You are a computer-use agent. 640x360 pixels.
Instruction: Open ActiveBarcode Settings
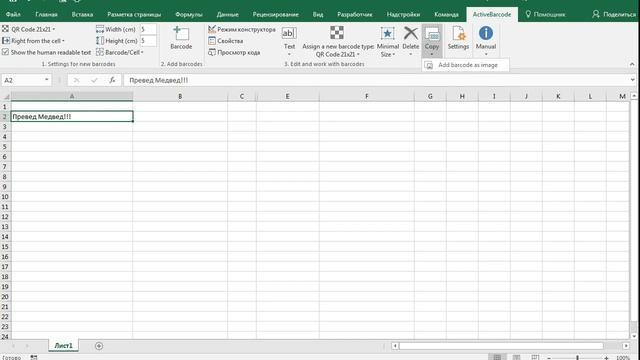click(458, 38)
